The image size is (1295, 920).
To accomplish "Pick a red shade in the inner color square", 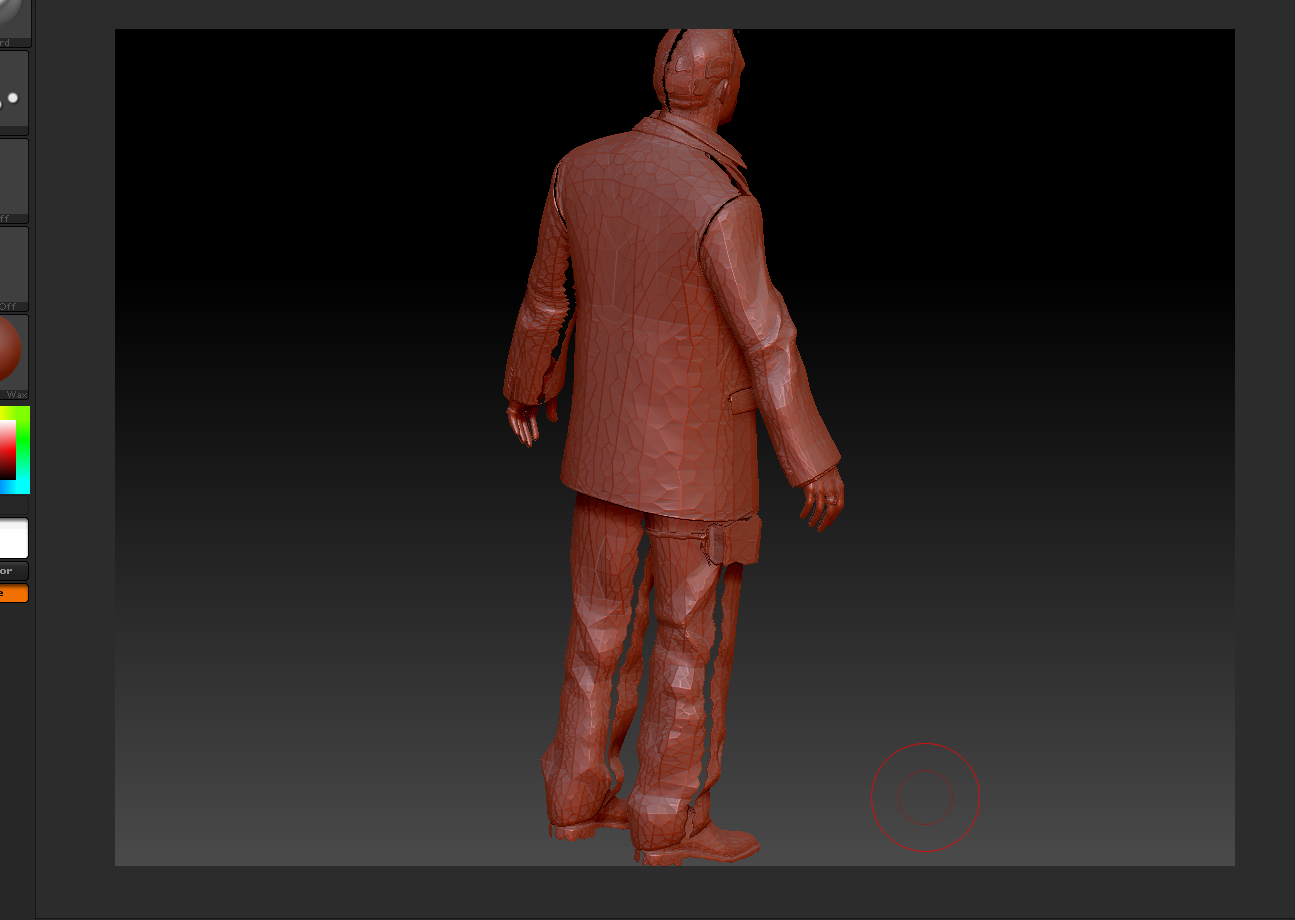I will (8, 450).
